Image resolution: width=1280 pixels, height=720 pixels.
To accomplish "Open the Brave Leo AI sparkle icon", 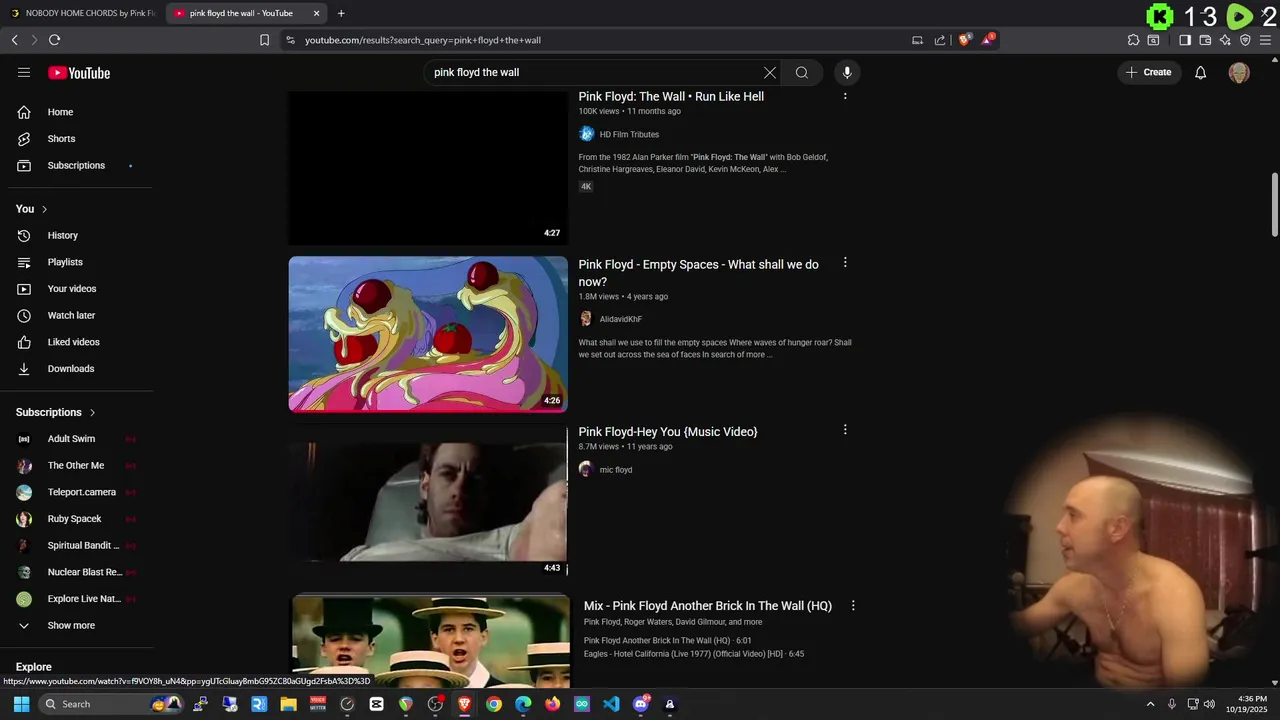I will [1225, 40].
